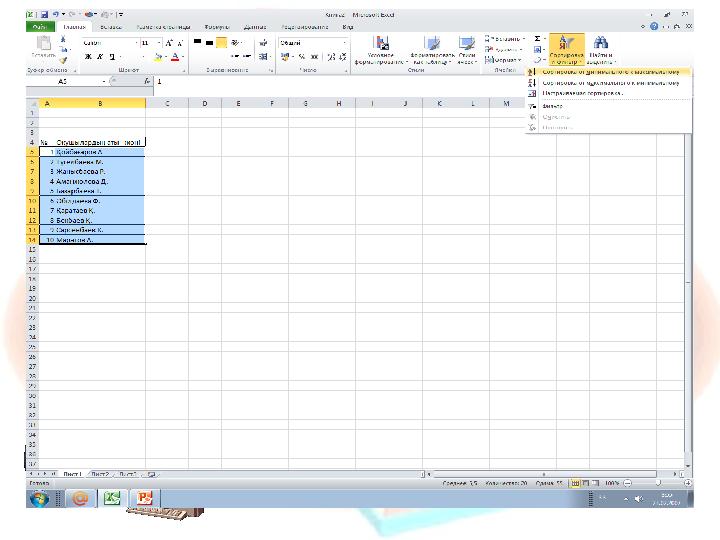Open Excel Help question mark
The width and height of the screenshot is (720, 540).
click(x=654, y=27)
